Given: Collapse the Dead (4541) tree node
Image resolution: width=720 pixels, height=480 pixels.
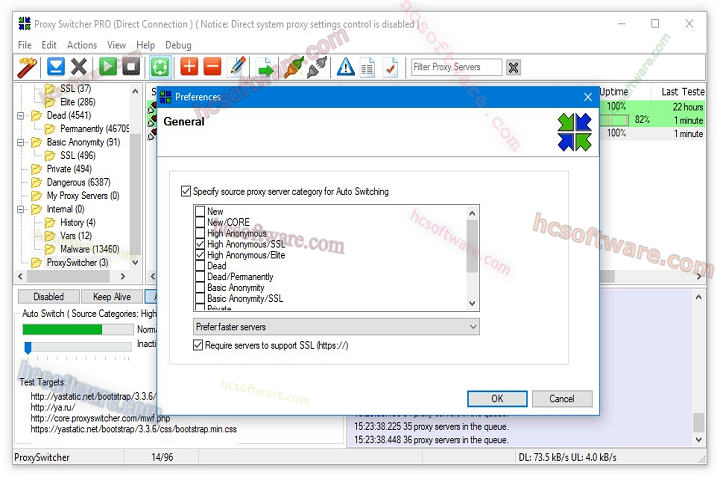Looking at the screenshot, I should [x=21, y=116].
